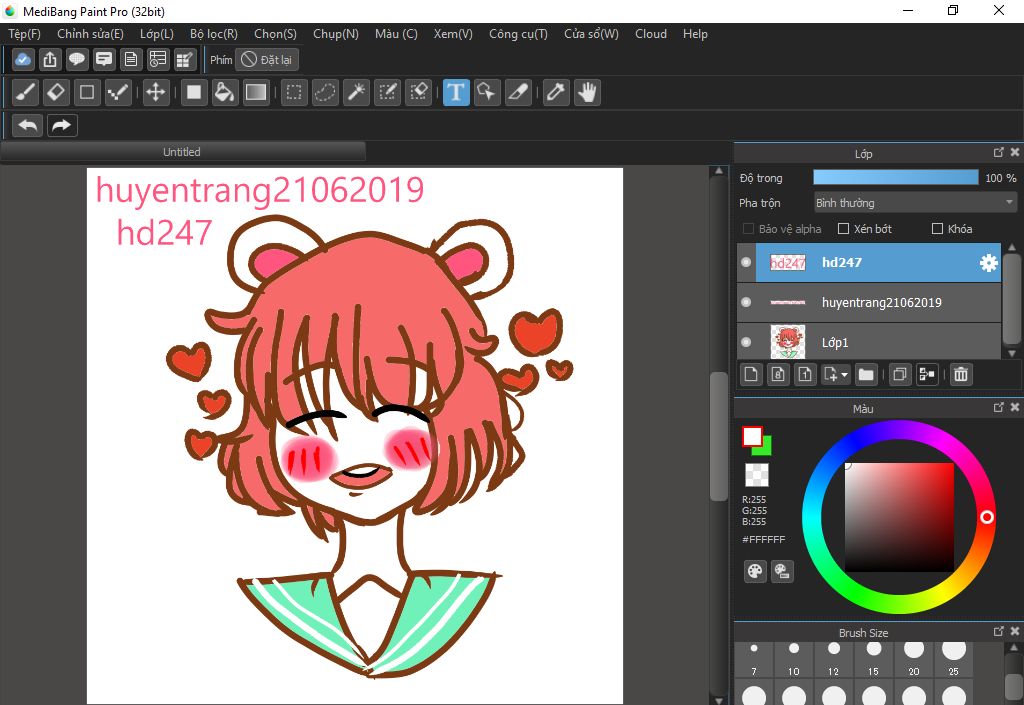The width and height of the screenshot is (1024, 705).
Task: Select the Hand pan tool
Action: (587, 93)
